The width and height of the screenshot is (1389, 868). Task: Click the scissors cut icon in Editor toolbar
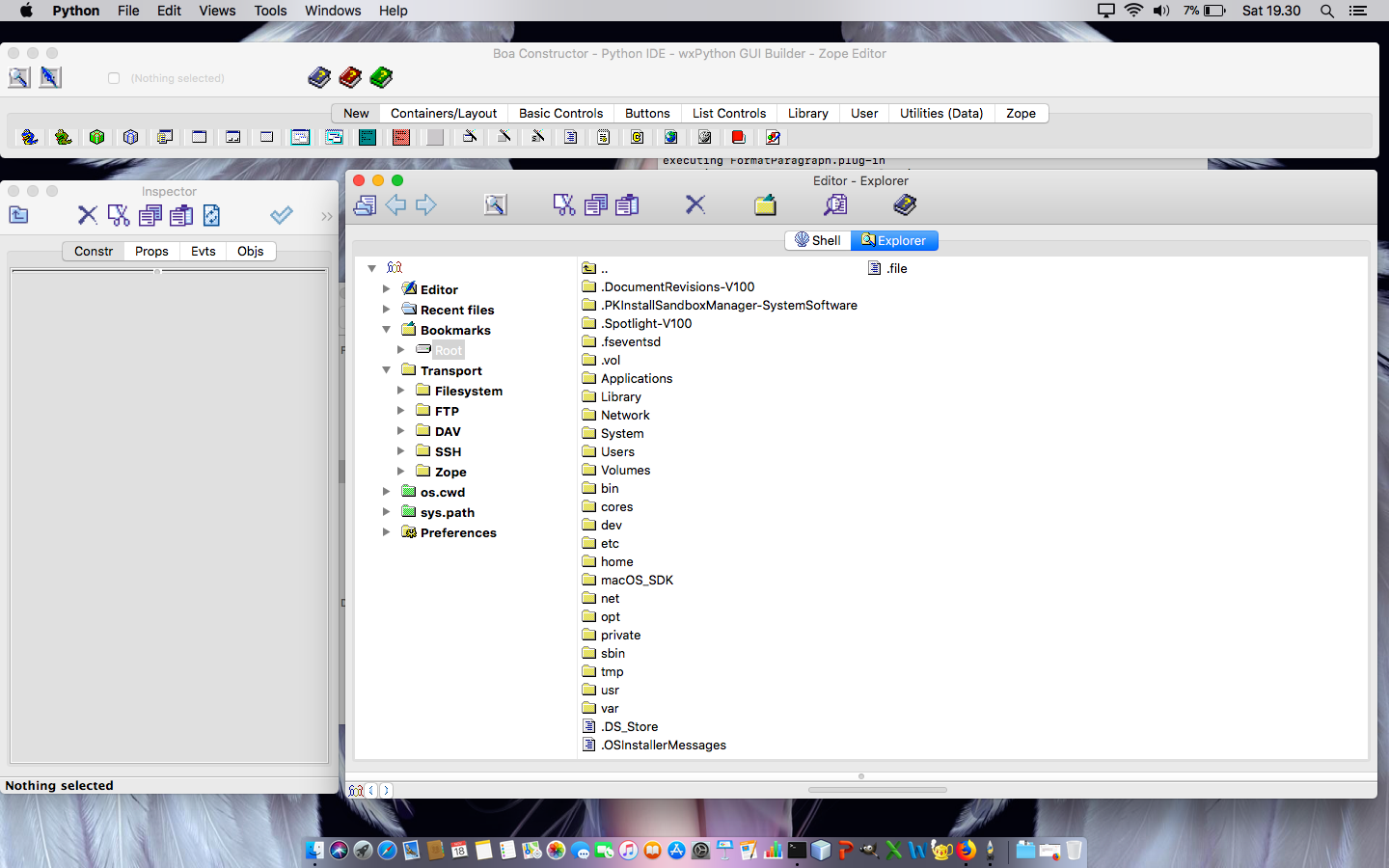tap(564, 204)
